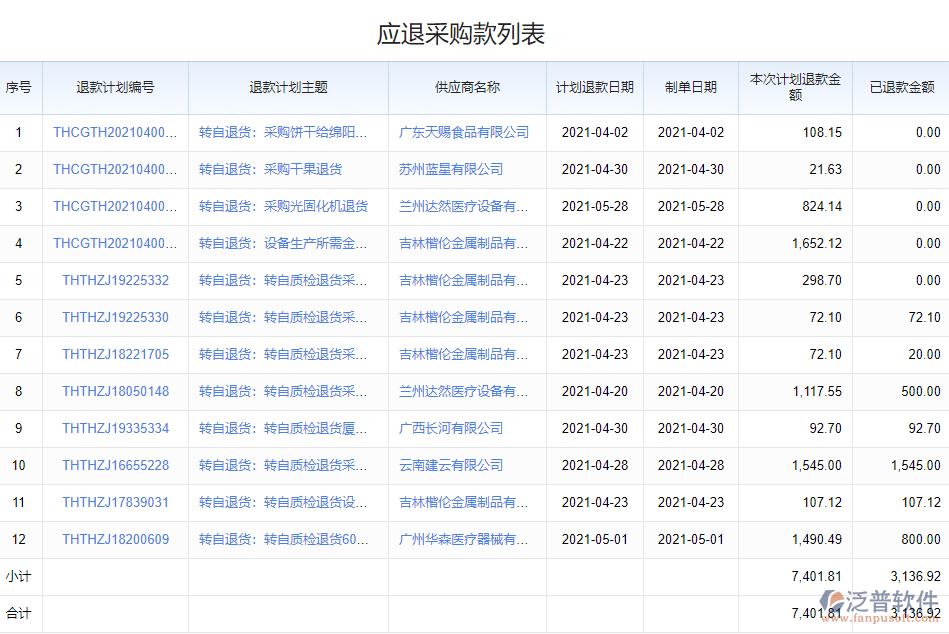Viewport: 949px width, 634px height.
Task: Open refund plan number THTHZJ18200609
Action: pos(115,539)
